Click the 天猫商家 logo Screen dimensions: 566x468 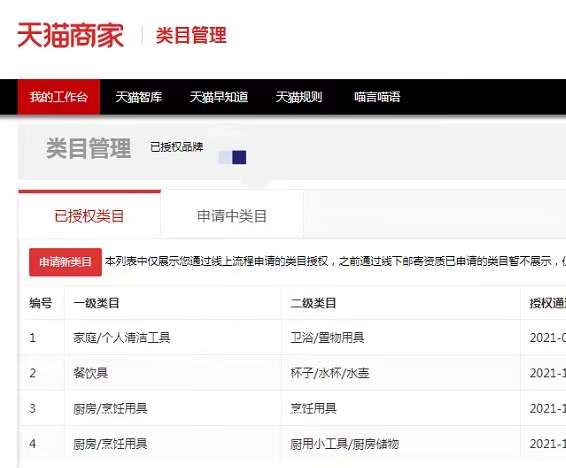pyautogui.click(x=70, y=35)
